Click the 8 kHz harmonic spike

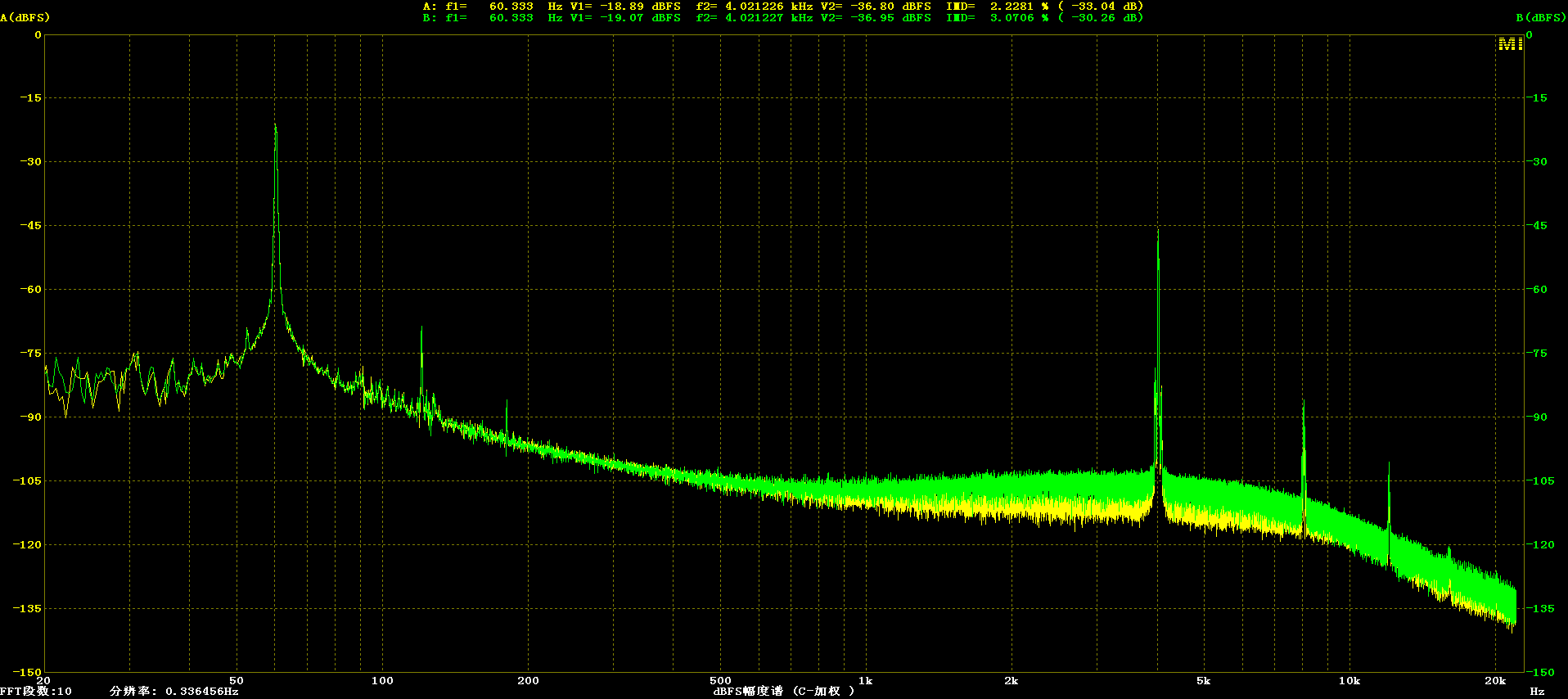(x=1304, y=403)
